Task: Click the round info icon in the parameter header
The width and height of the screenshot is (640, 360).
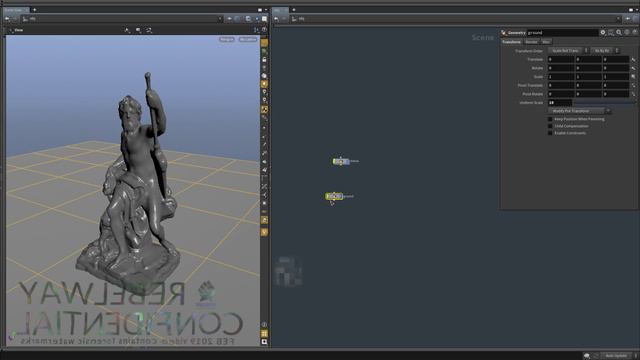Action: pos(627,32)
